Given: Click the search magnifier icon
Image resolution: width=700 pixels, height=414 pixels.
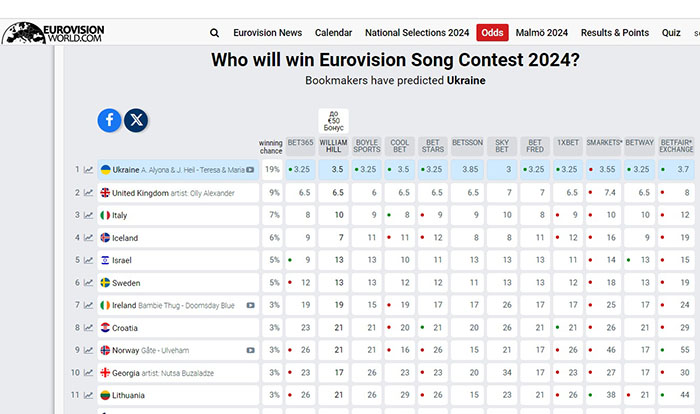Looking at the screenshot, I should (214, 32).
